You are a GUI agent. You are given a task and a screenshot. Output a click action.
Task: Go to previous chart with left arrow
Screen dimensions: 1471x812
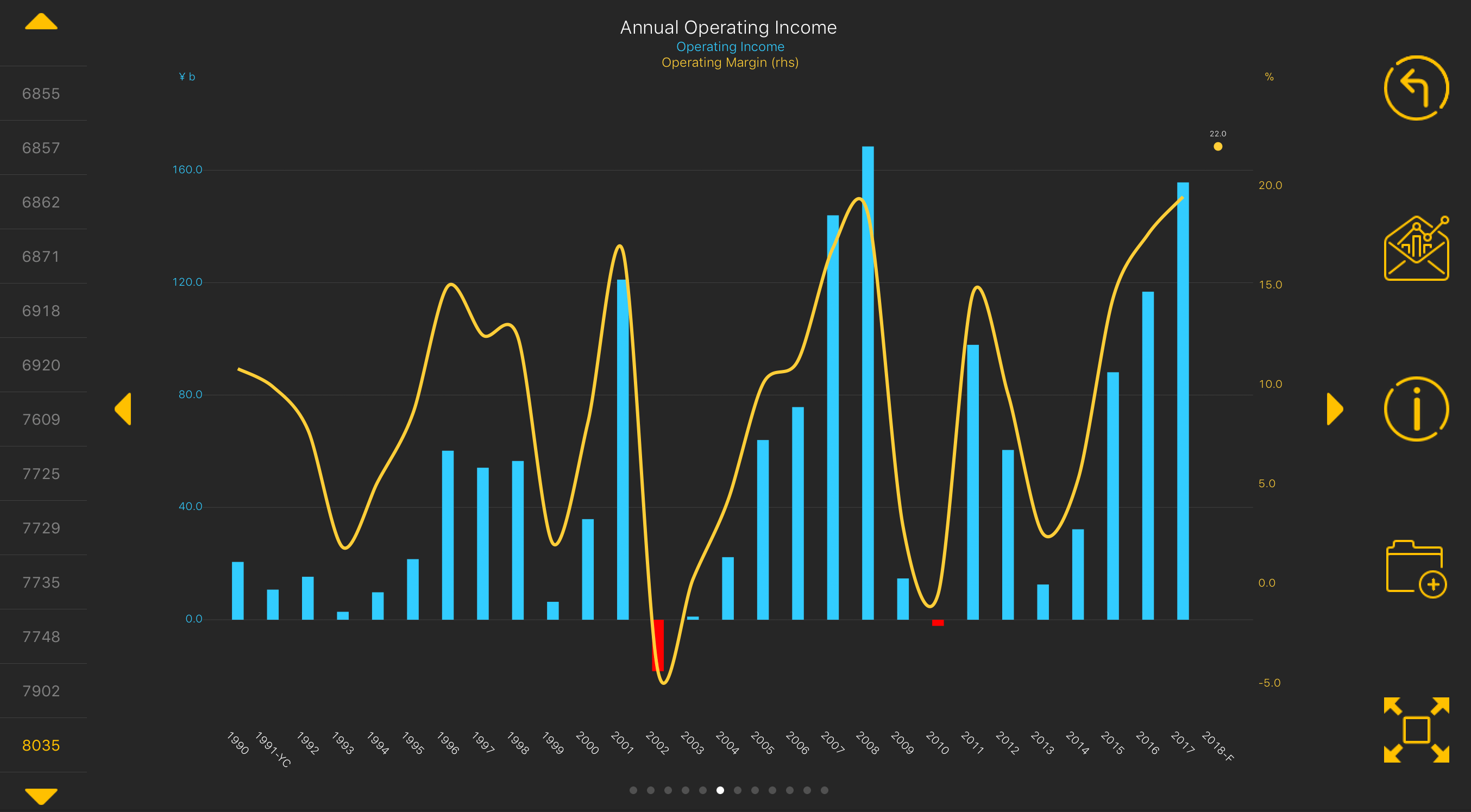click(123, 409)
